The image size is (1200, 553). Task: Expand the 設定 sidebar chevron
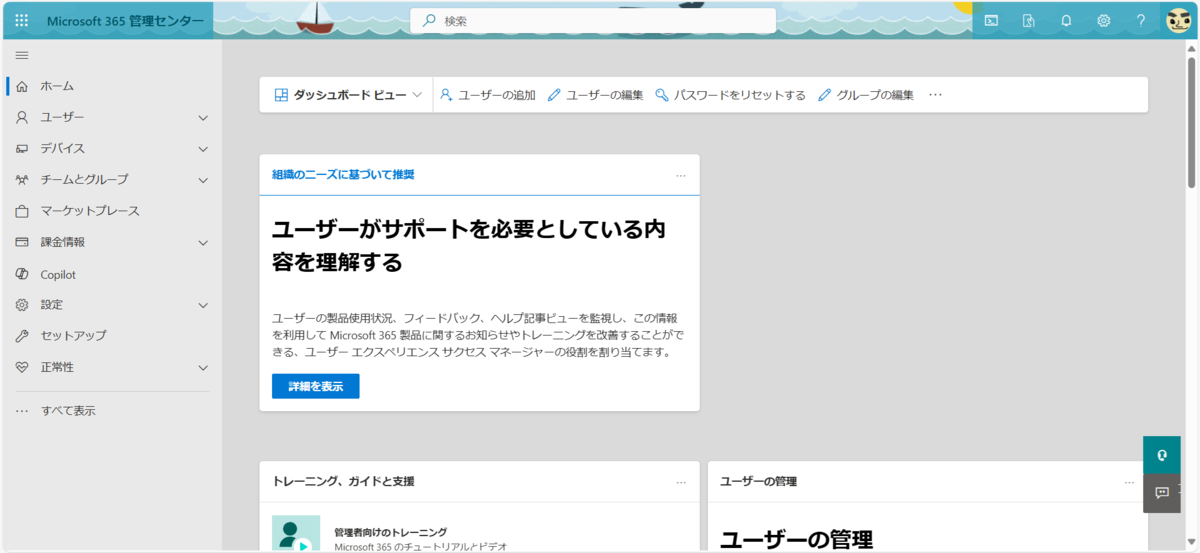coord(203,305)
